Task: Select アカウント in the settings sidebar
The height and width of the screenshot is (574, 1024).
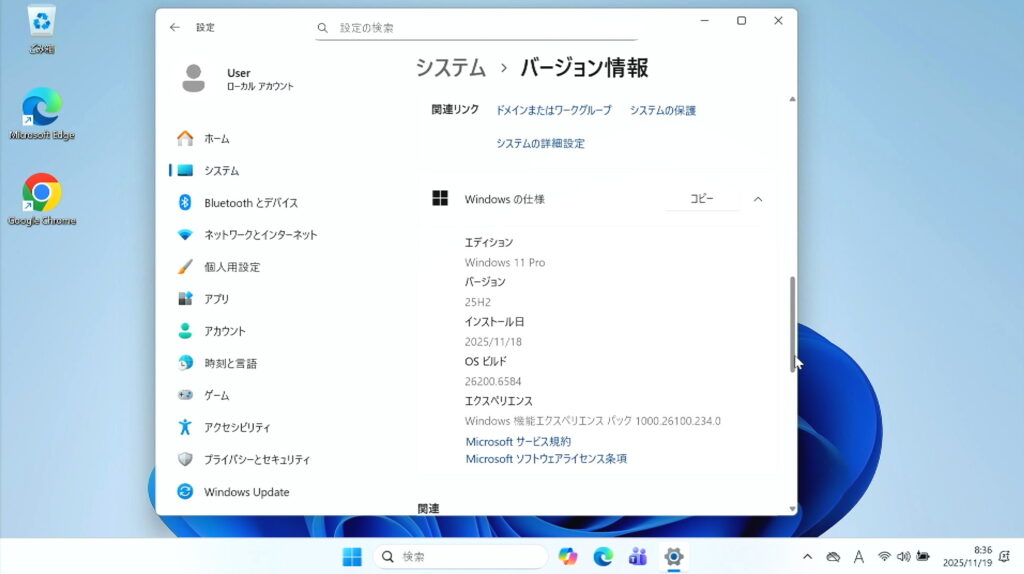Action: [224, 331]
